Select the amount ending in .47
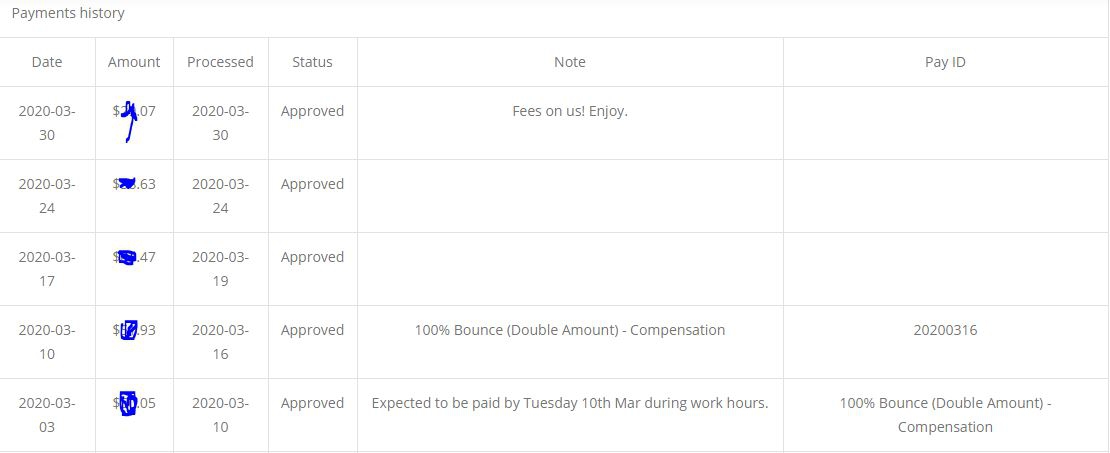Viewport: 1110px width, 453px height. (x=135, y=257)
